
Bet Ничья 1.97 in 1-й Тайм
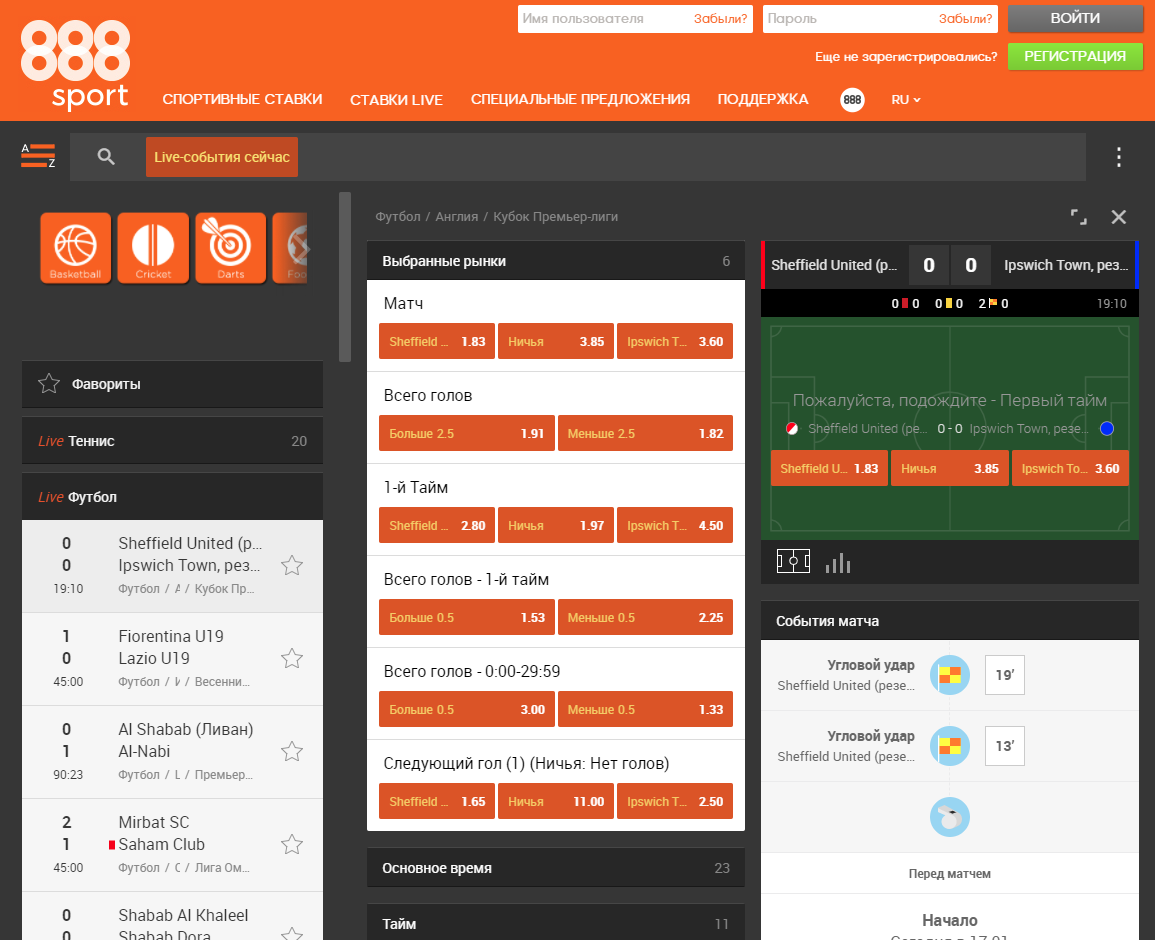(555, 525)
